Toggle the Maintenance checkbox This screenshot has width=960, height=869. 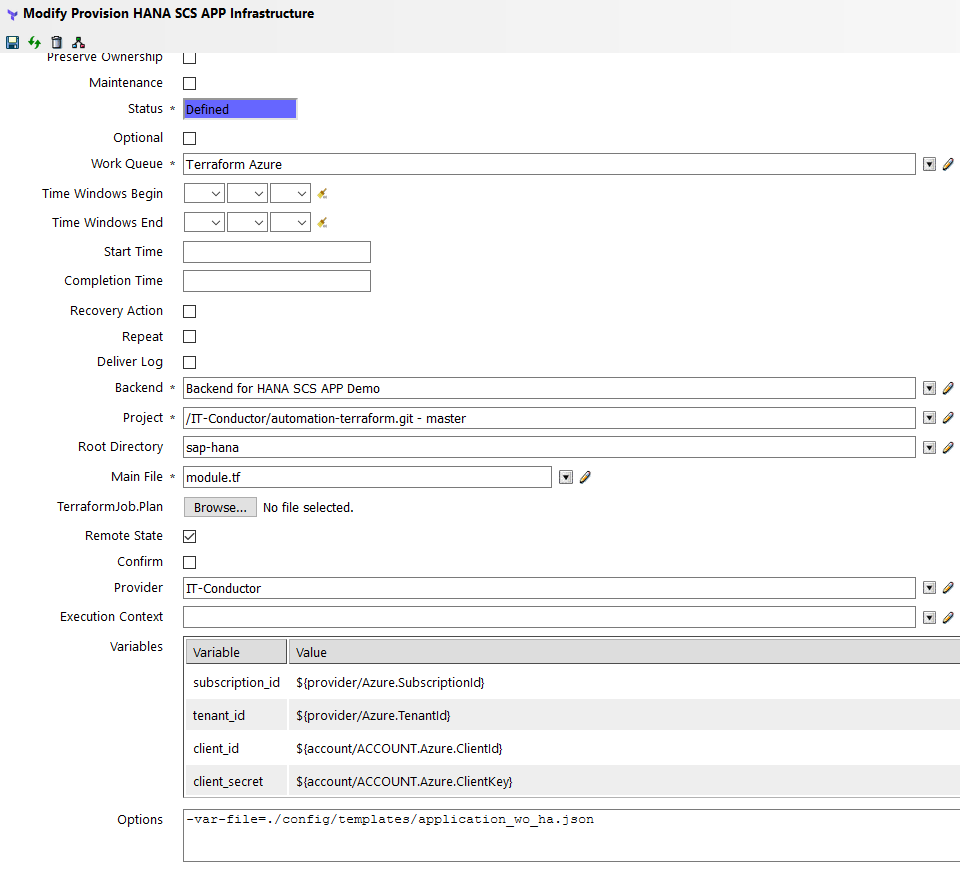190,83
